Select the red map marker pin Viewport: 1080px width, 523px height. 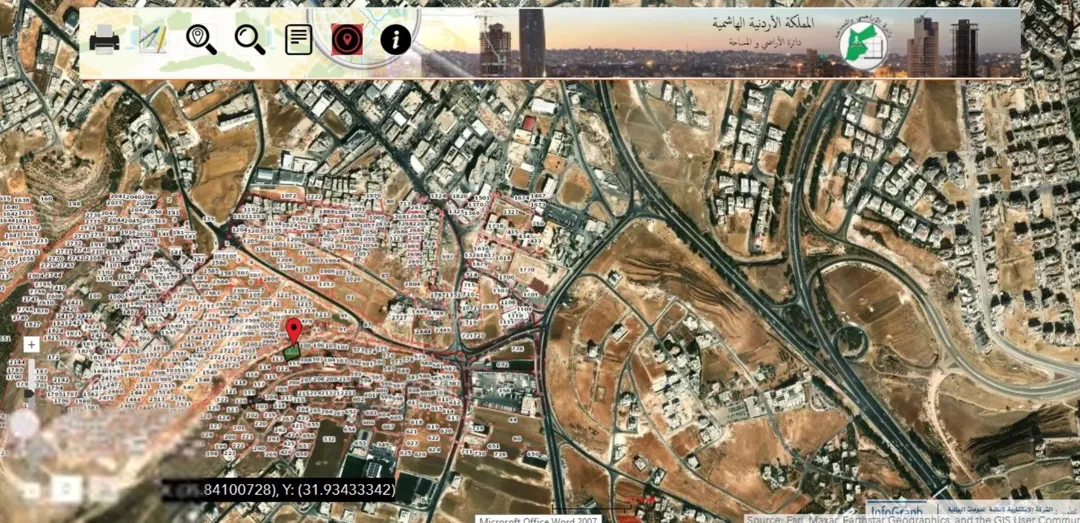pyautogui.click(x=294, y=331)
